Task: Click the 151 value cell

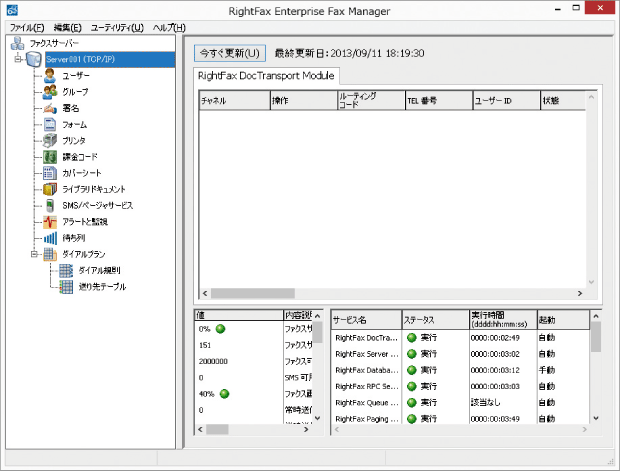Action: (205, 345)
